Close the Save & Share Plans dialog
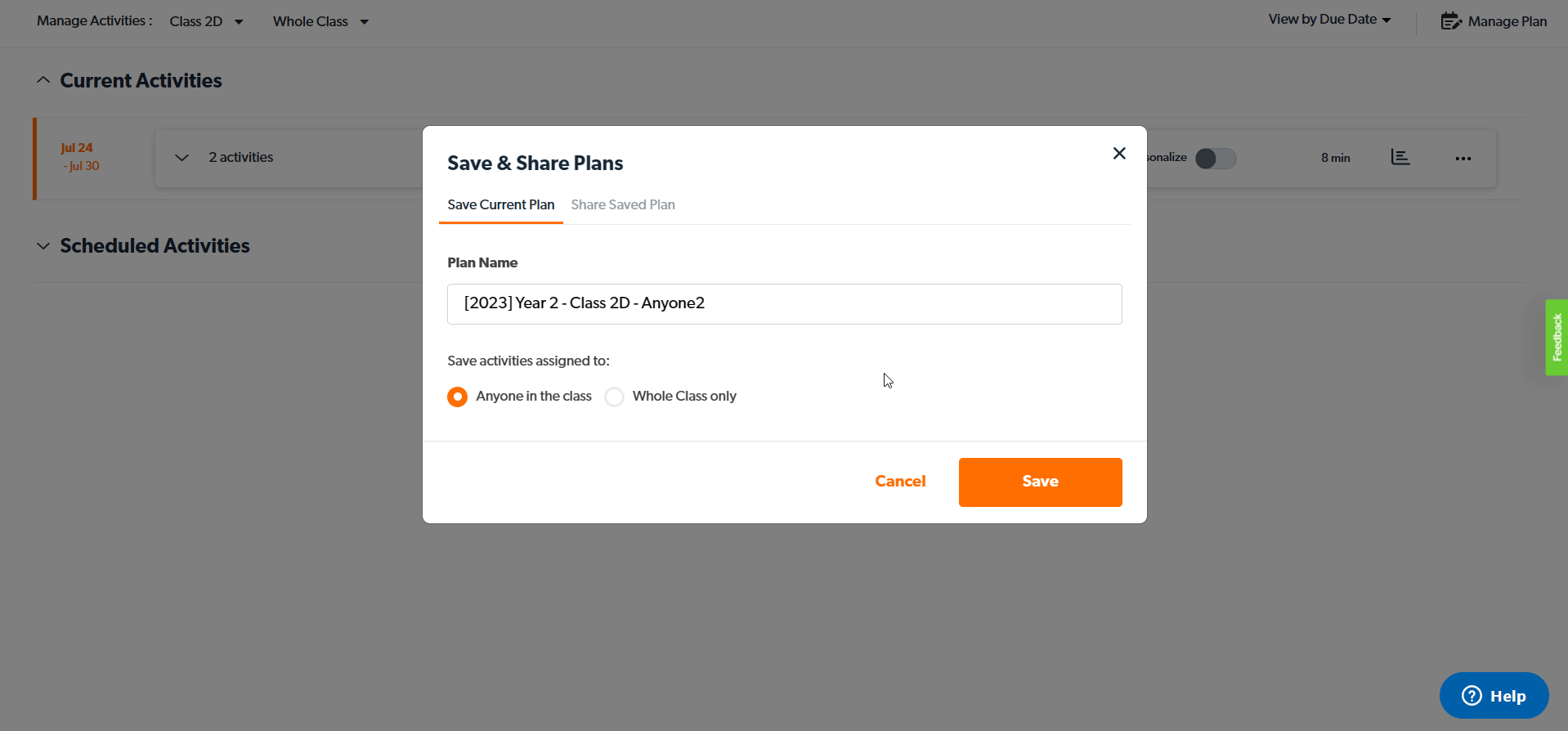 1118,153
